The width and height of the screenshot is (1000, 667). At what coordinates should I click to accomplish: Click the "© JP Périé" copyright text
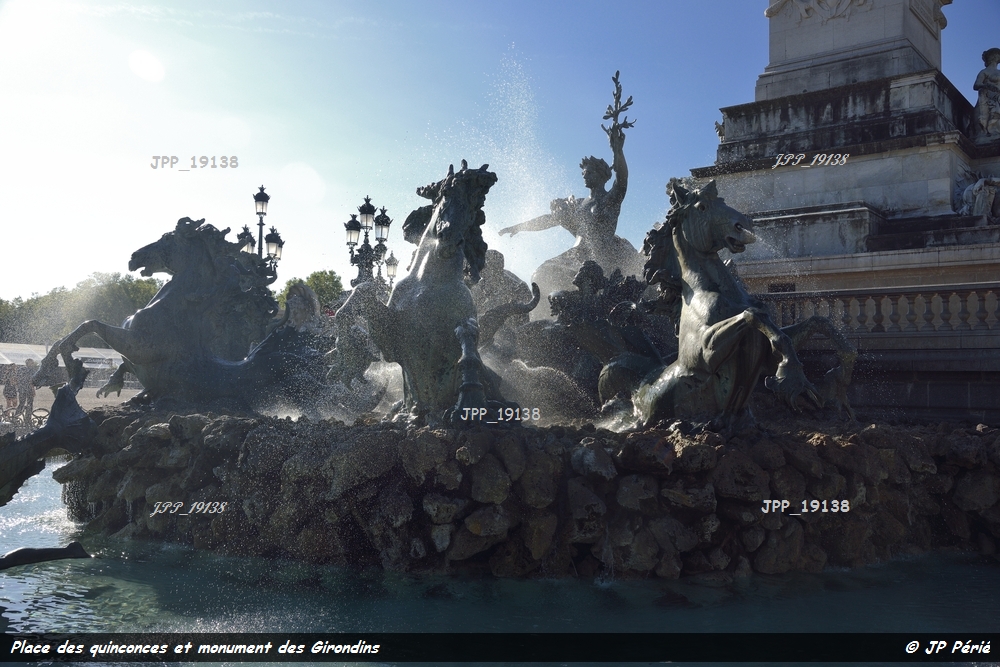pyautogui.click(x=948, y=648)
